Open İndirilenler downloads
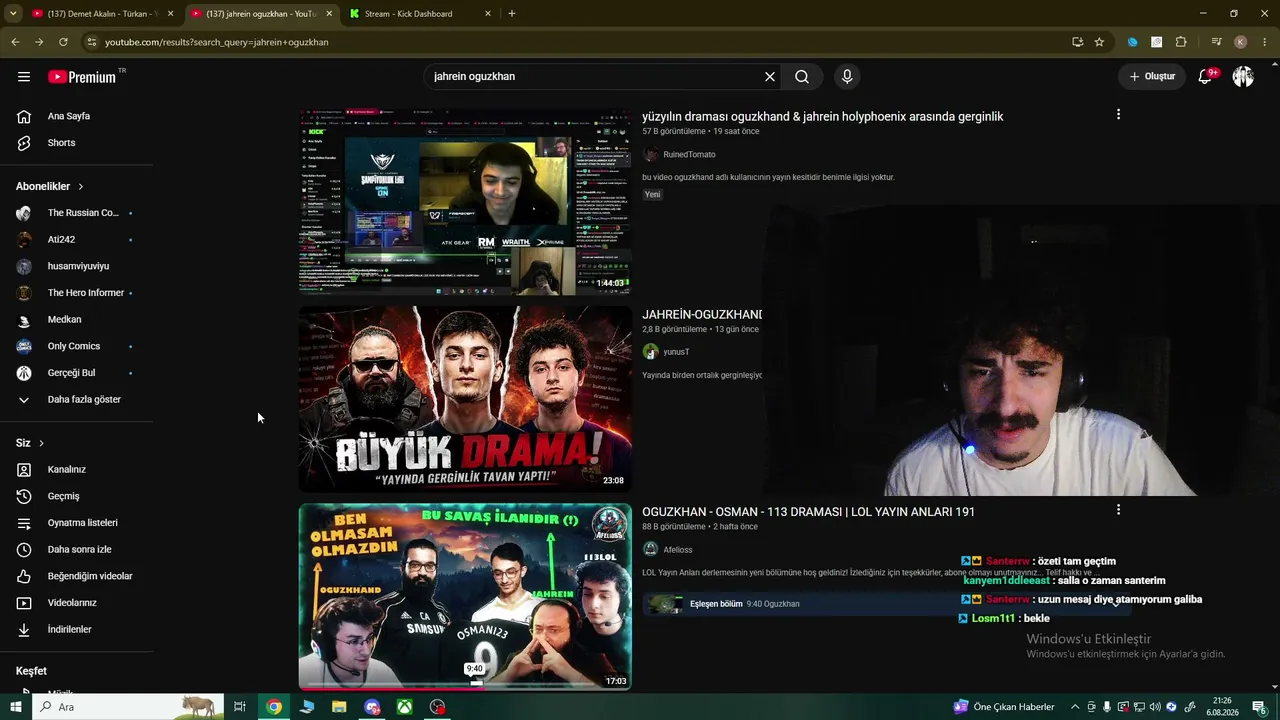The image size is (1280, 720). (77, 630)
